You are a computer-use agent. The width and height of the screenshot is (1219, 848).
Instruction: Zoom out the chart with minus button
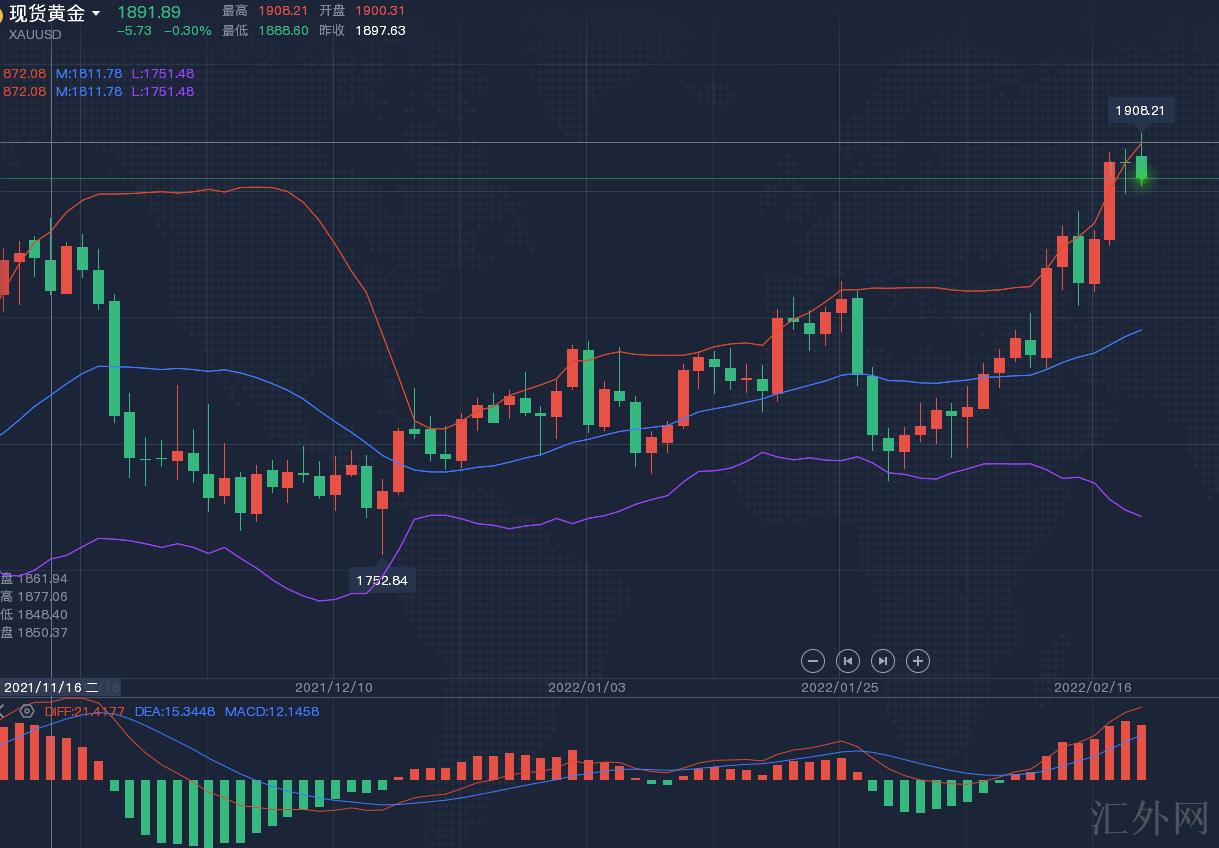[x=813, y=660]
